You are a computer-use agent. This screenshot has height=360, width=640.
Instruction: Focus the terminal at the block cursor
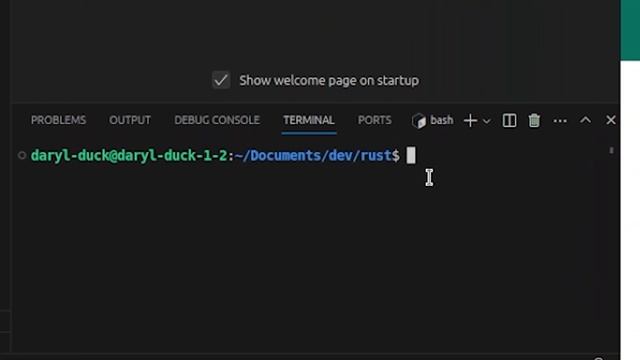(411, 156)
